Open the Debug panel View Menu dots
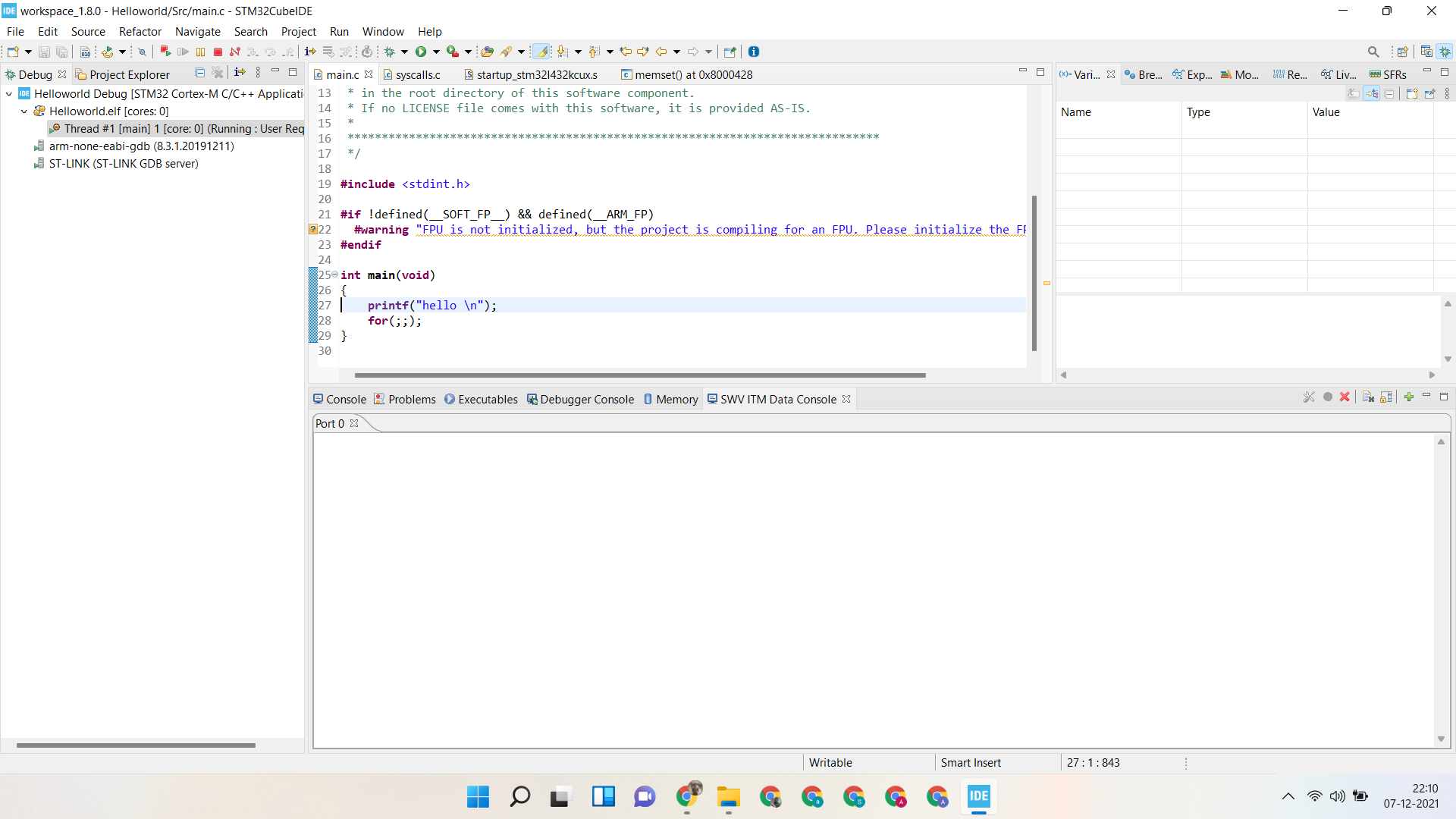The image size is (1456, 819). 258,73
